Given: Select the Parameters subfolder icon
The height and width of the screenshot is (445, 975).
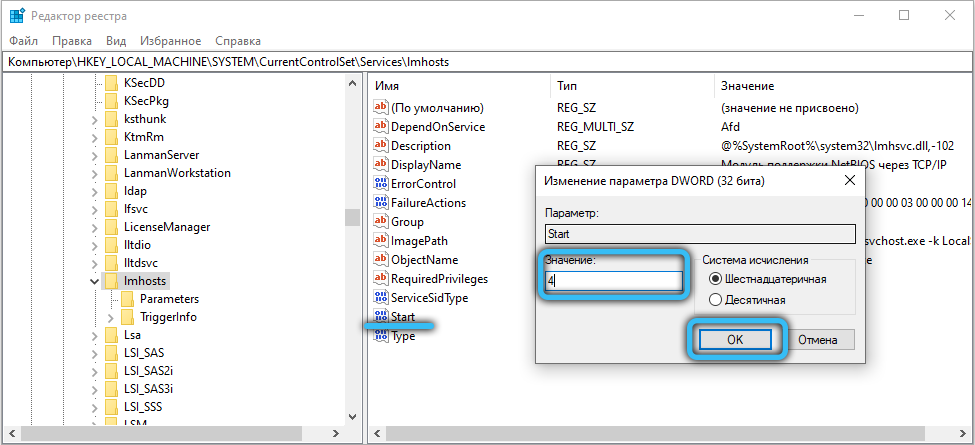Looking at the screenshot, I should [127, 299].
